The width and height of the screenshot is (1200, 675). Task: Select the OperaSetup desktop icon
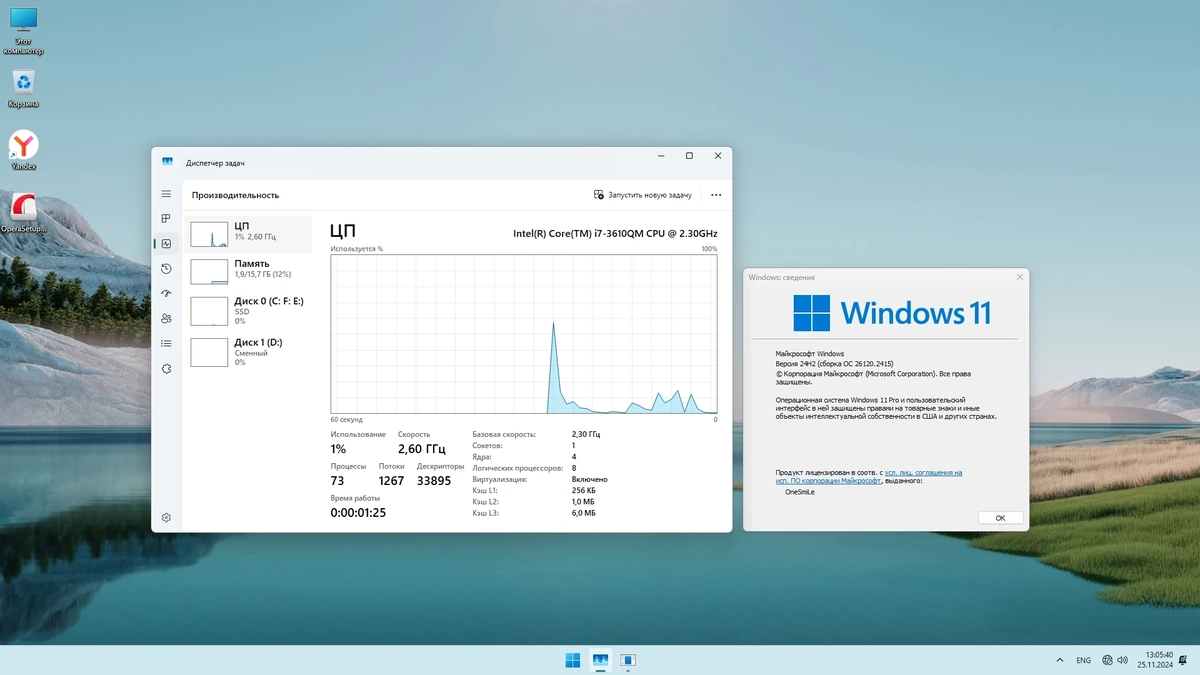coord(23,213)
